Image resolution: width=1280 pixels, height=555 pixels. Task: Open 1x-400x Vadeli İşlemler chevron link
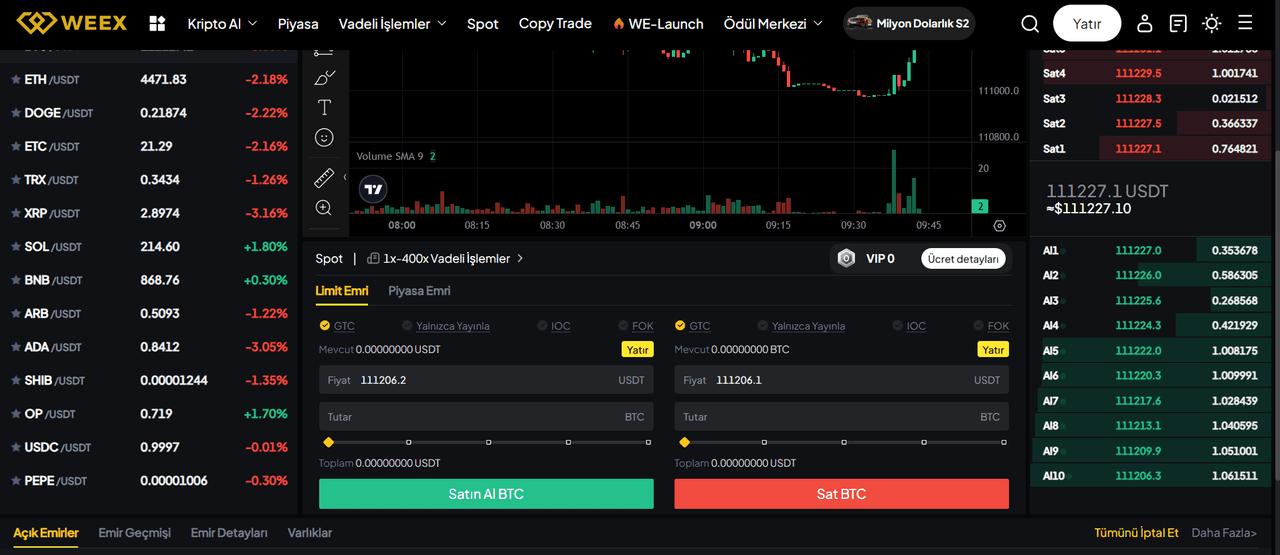point(520,258)
